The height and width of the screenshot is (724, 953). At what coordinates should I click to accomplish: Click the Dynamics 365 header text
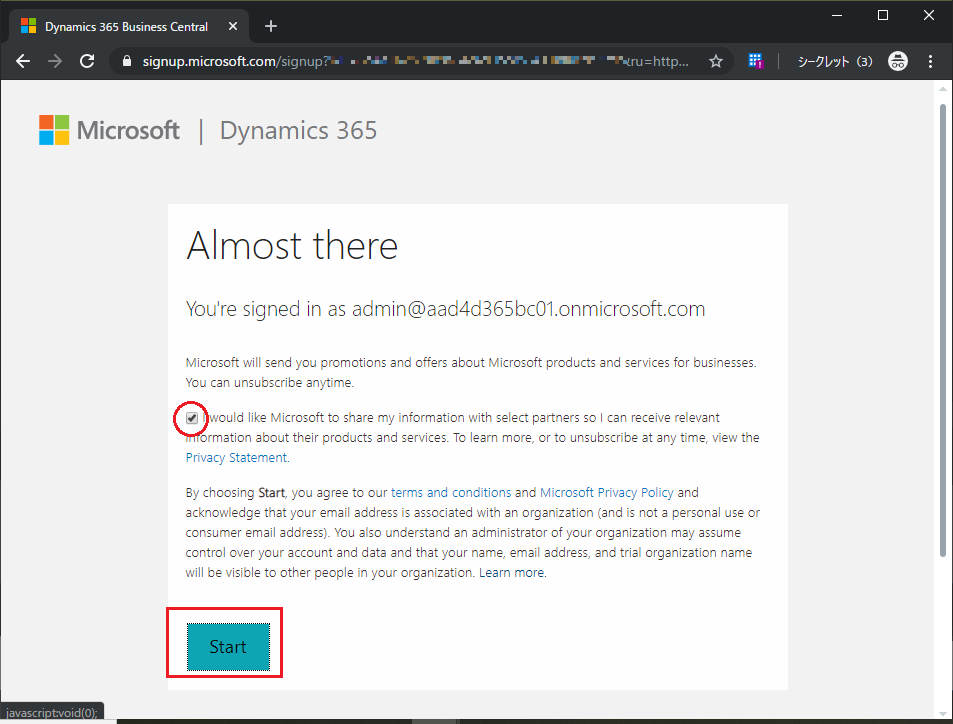[298, 130]
